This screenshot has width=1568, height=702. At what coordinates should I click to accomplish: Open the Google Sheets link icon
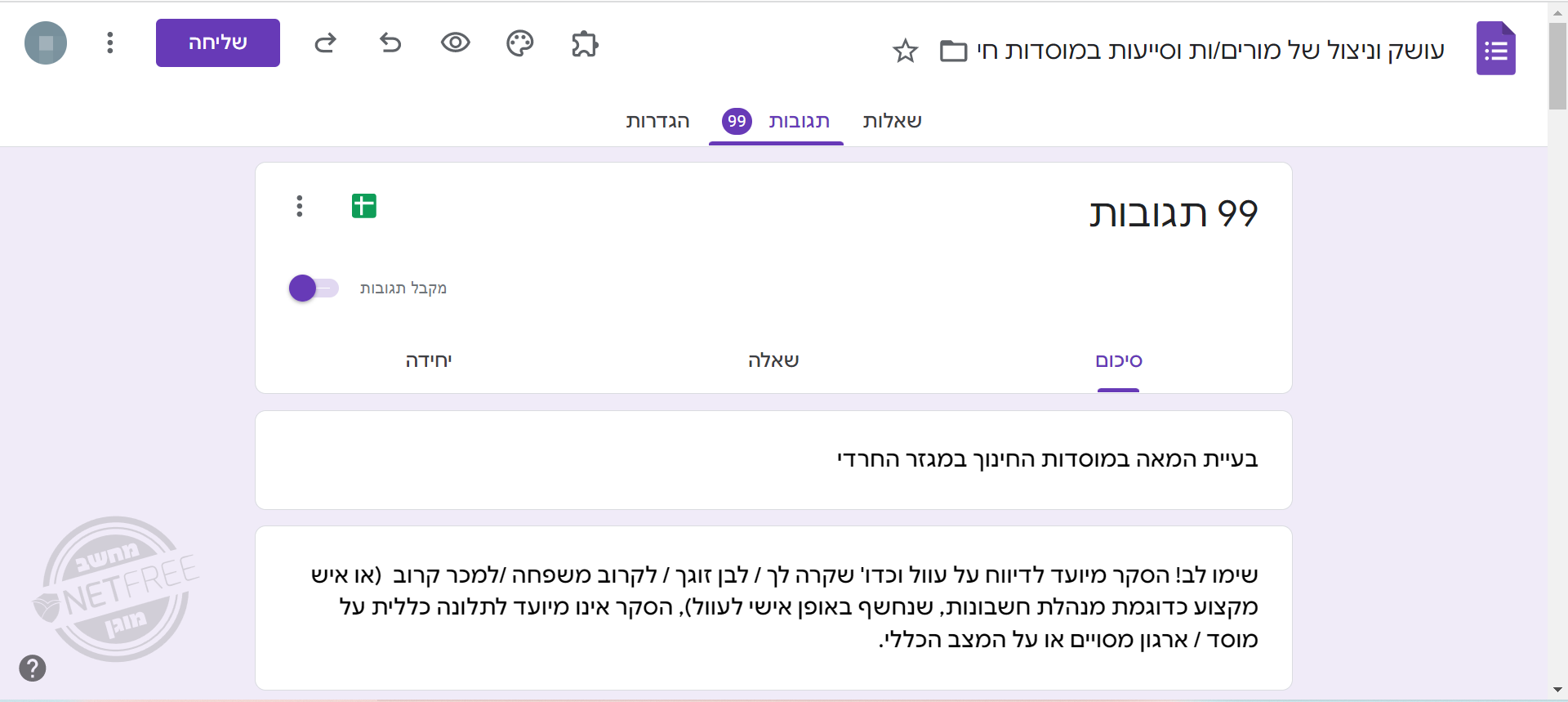pyautogui.click(x=364, y=206)
